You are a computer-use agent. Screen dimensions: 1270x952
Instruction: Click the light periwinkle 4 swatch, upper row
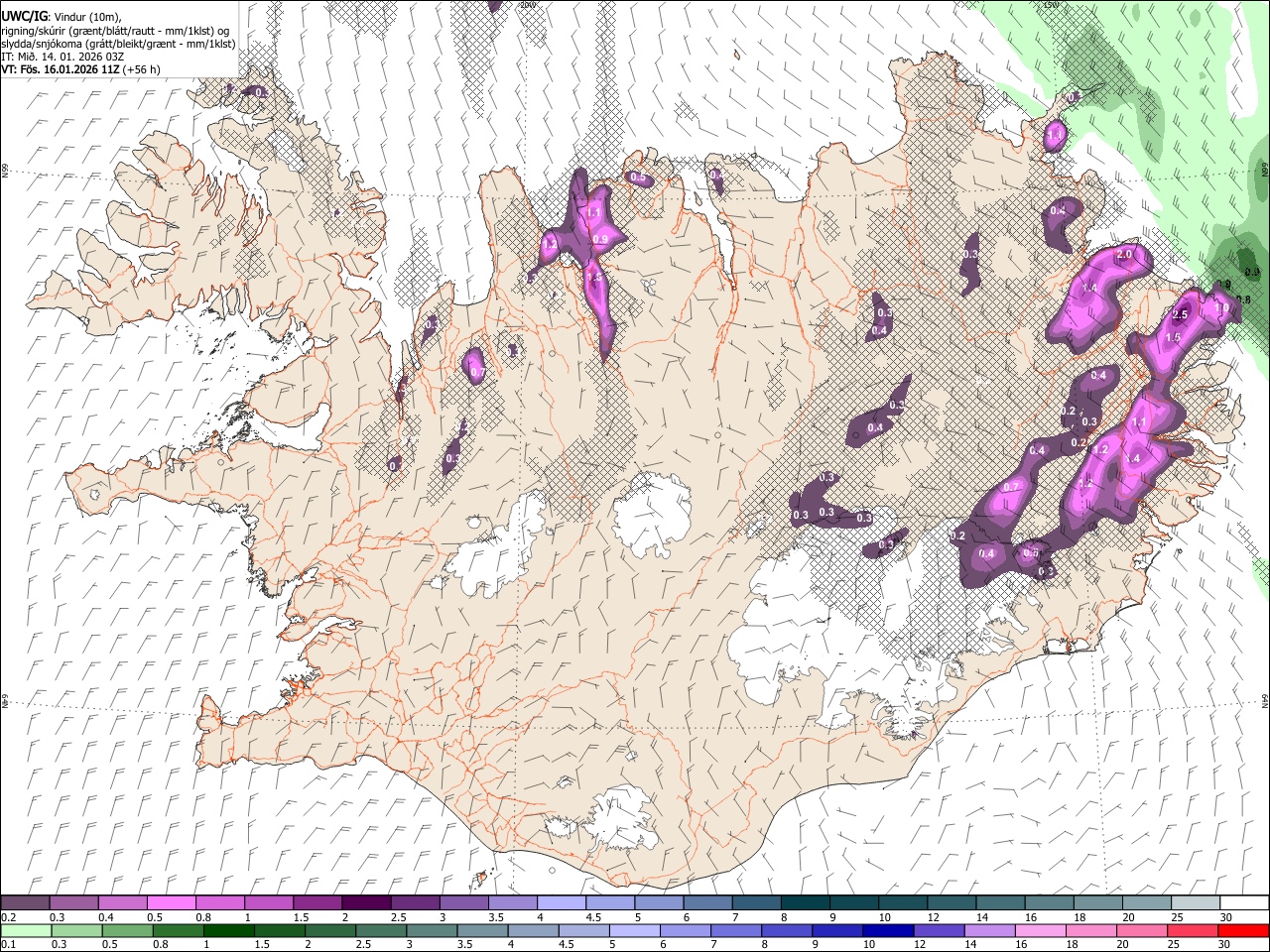tap(560, 902)
